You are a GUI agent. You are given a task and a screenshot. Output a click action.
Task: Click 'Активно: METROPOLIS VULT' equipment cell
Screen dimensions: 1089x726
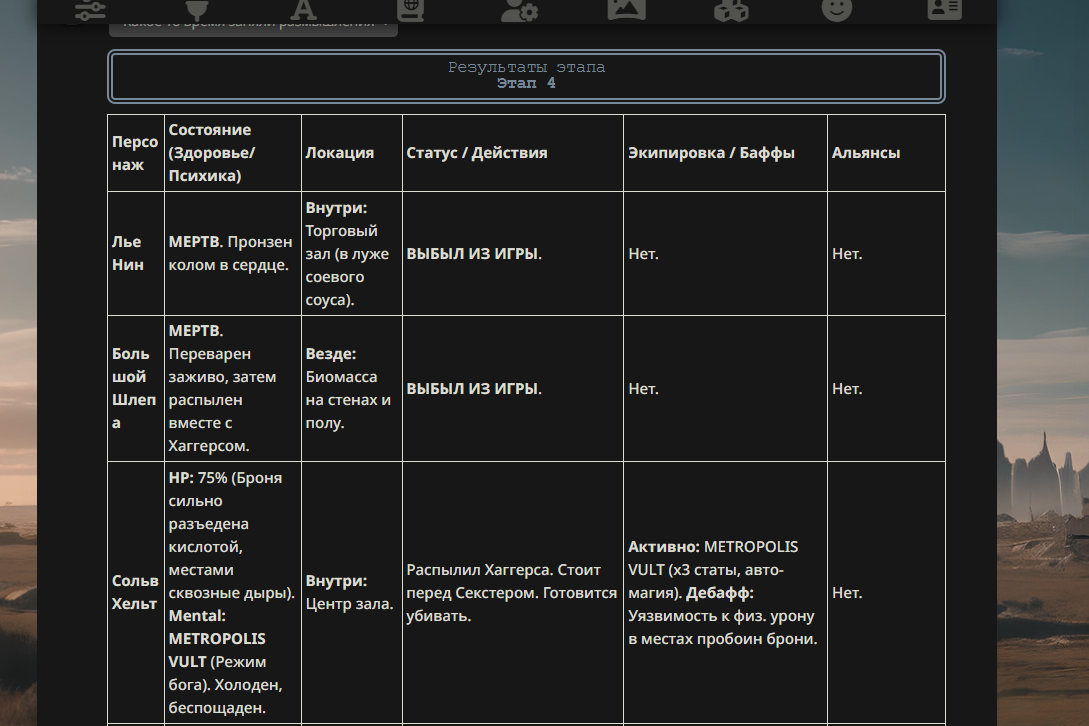pos(725,593)
